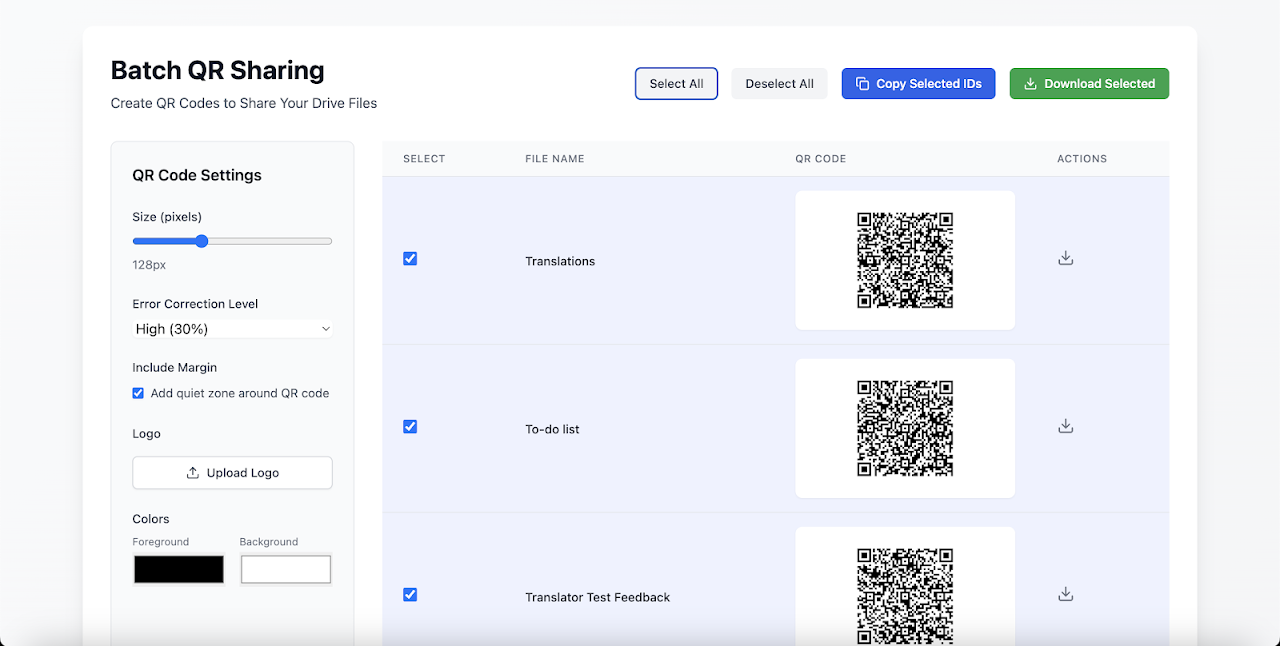Click the Translator Test Feedback QR code
Image resolution: width=1280 pixels, height=646 pixels.
click(x=905, y=596)
